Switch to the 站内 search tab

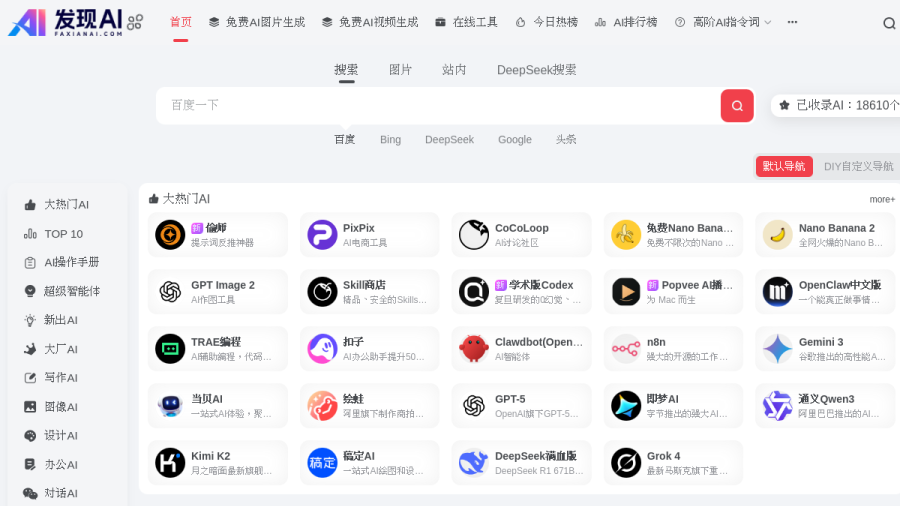[x=454, y=70]
